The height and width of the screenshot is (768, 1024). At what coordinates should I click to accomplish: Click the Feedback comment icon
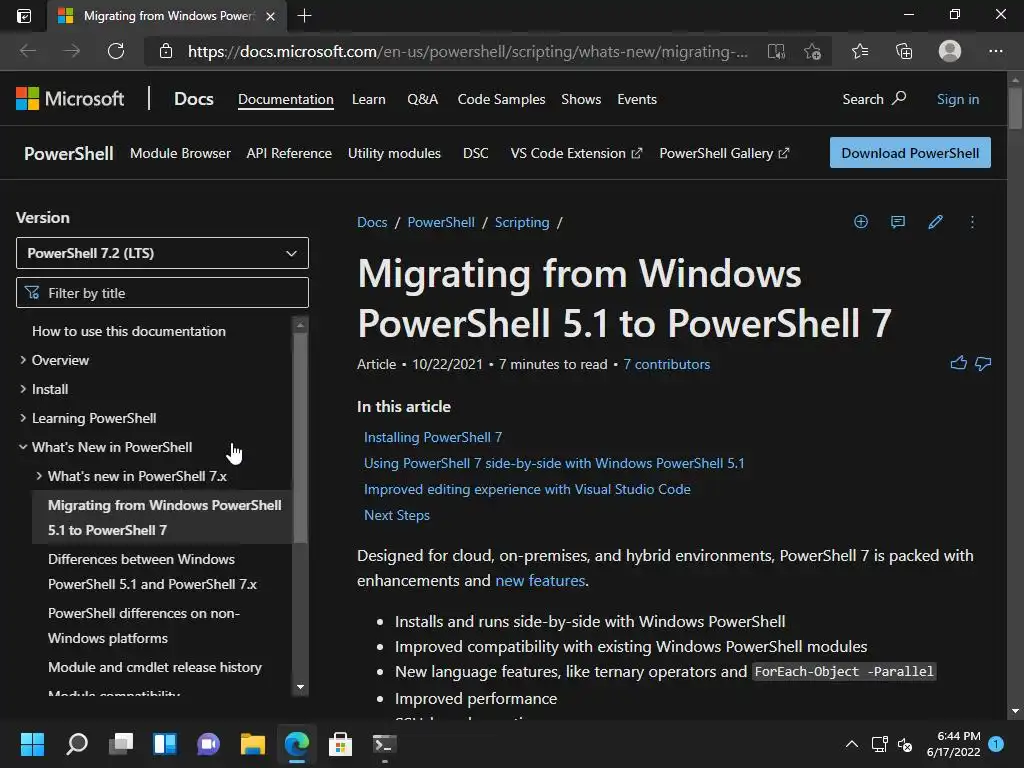click(898, 222)
